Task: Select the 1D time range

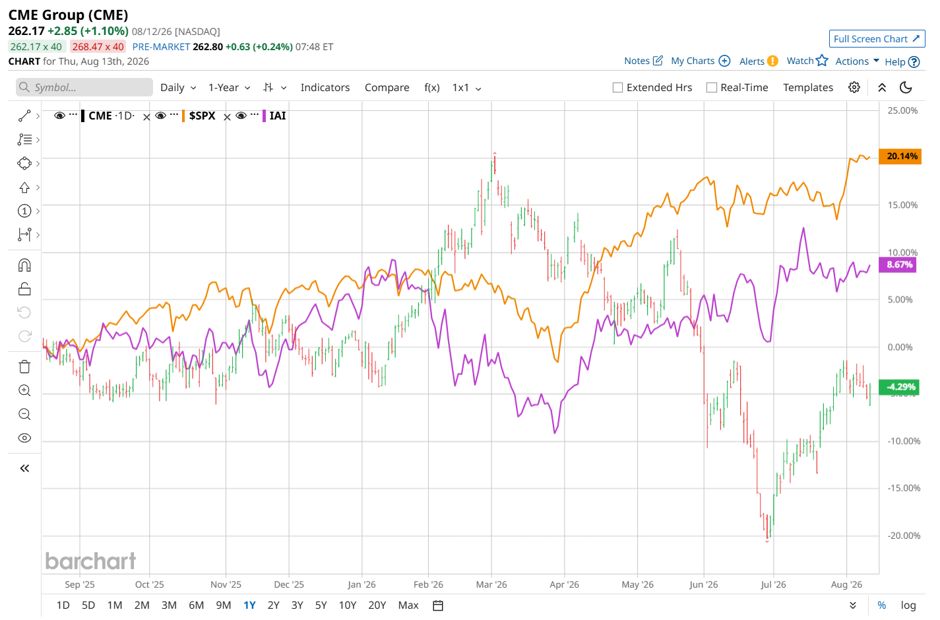Action: click(63, 606)
